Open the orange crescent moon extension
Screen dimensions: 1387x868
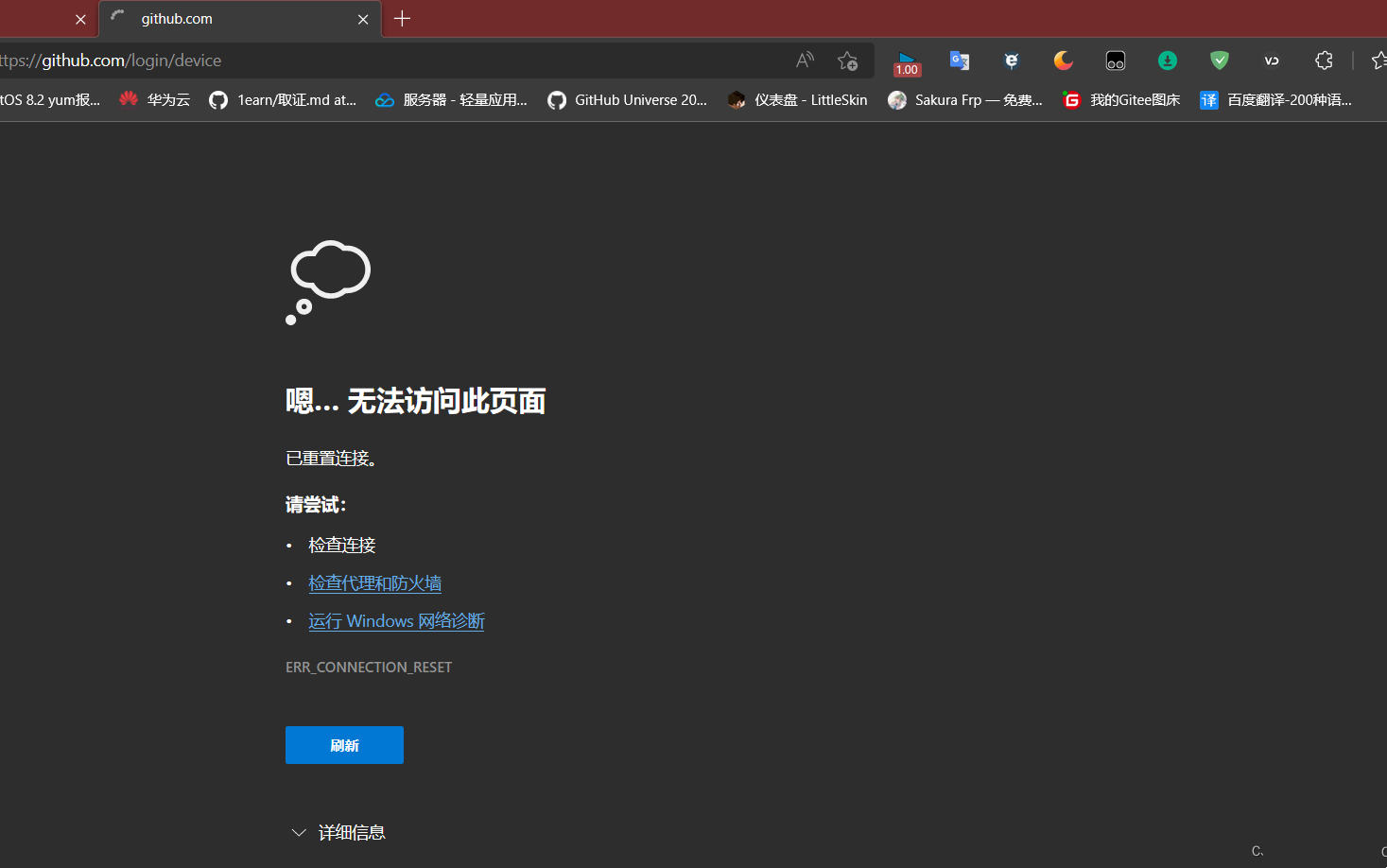click(1064, 61)
